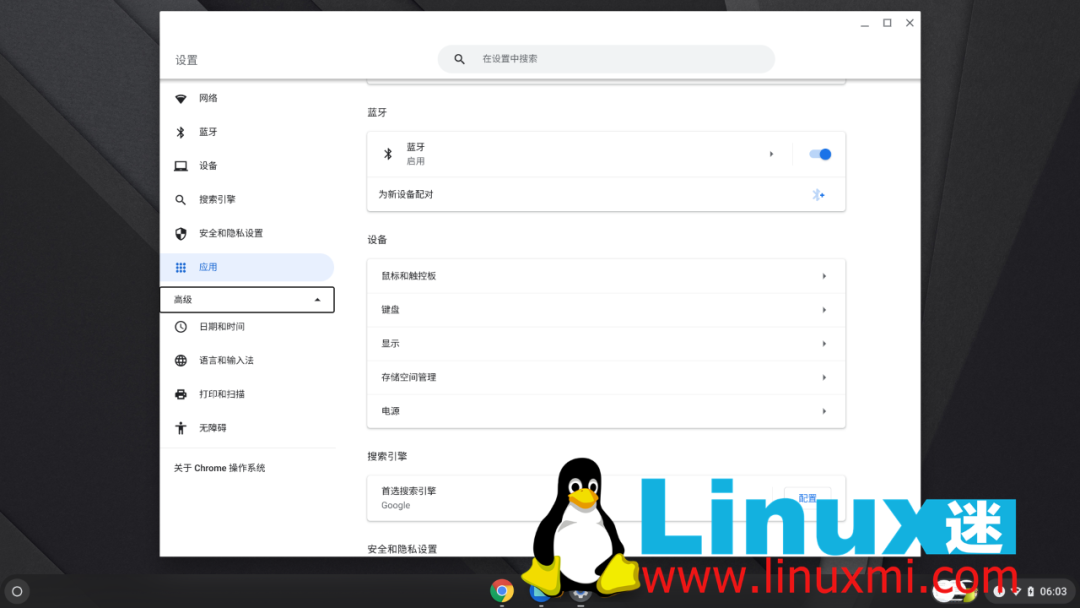Screen dimensions: 1080x608
Task: Open 关于 Chrome 操作系统 link
Action: click(x=219, y=468)
